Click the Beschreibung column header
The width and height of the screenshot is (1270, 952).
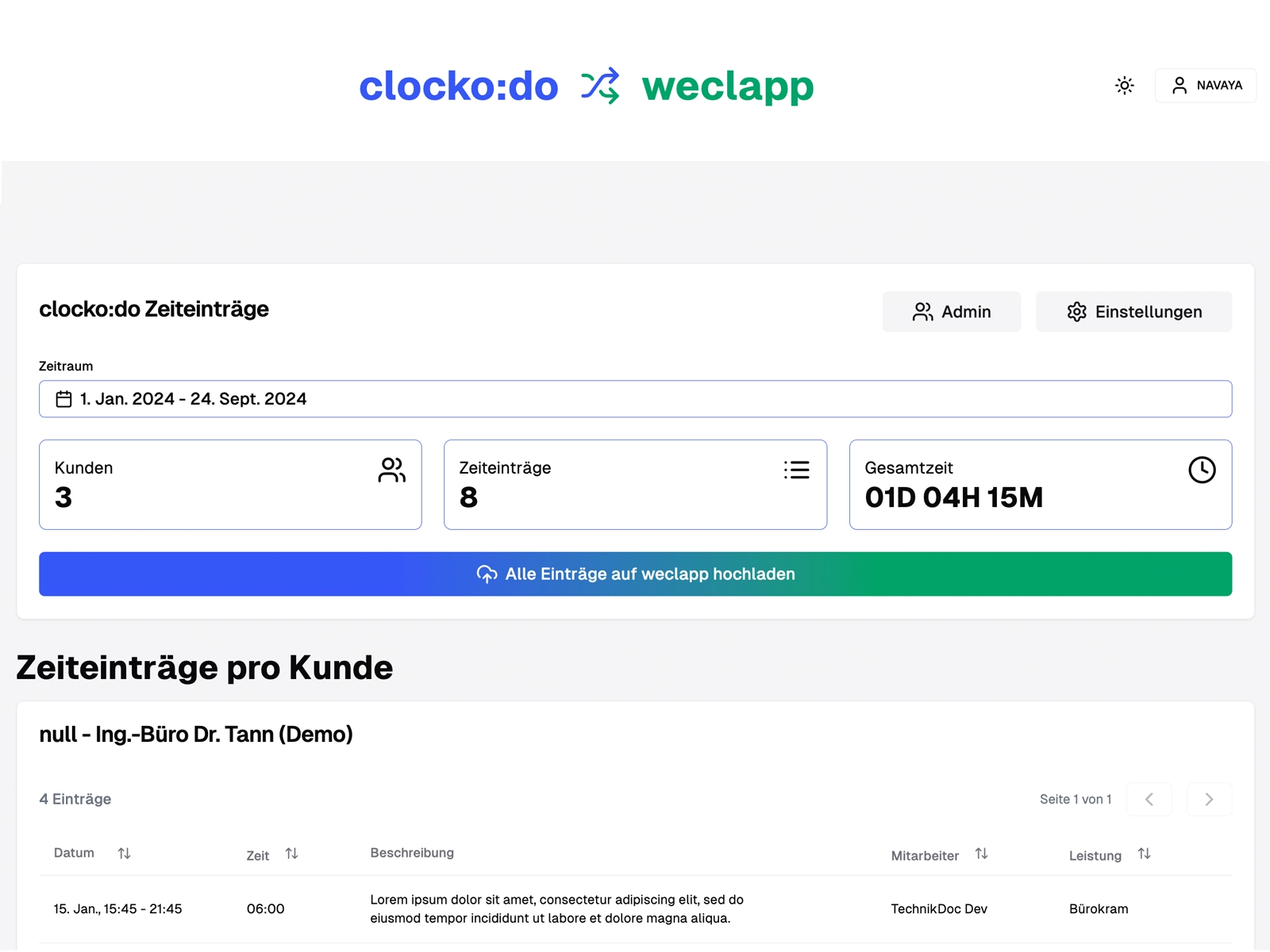click(x=412, y=853)
